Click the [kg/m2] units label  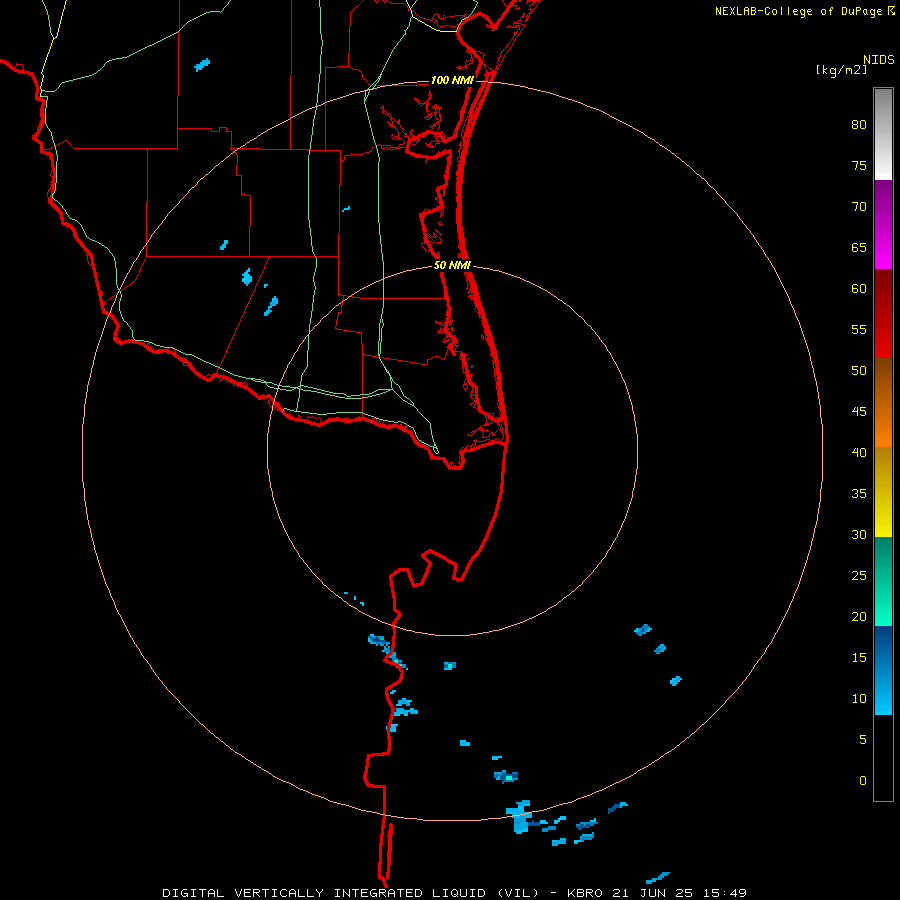tap(841, 70)
